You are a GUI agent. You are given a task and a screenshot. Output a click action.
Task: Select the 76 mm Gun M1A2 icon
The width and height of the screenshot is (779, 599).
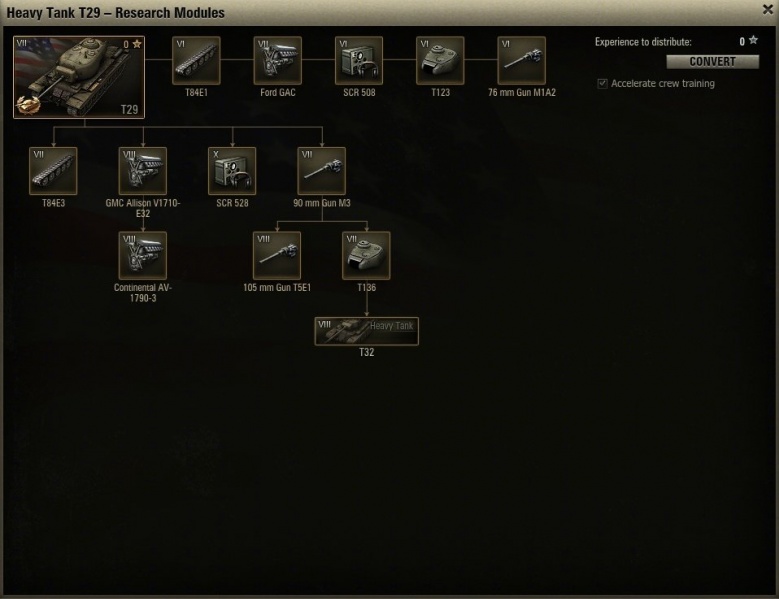522,60
